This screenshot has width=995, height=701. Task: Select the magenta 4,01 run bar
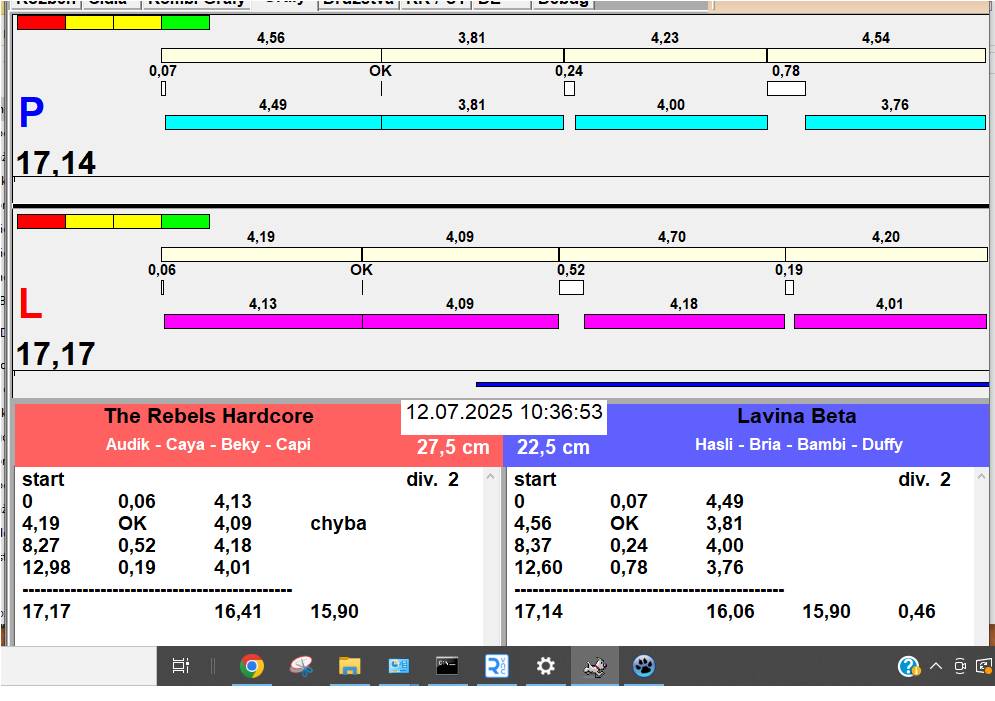click(890, 322)
